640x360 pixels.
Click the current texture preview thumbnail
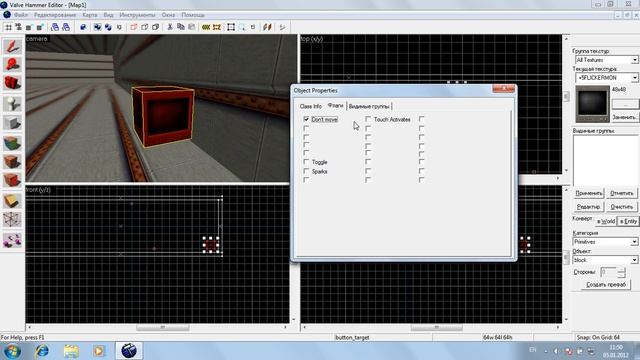[x=592, y=104]
